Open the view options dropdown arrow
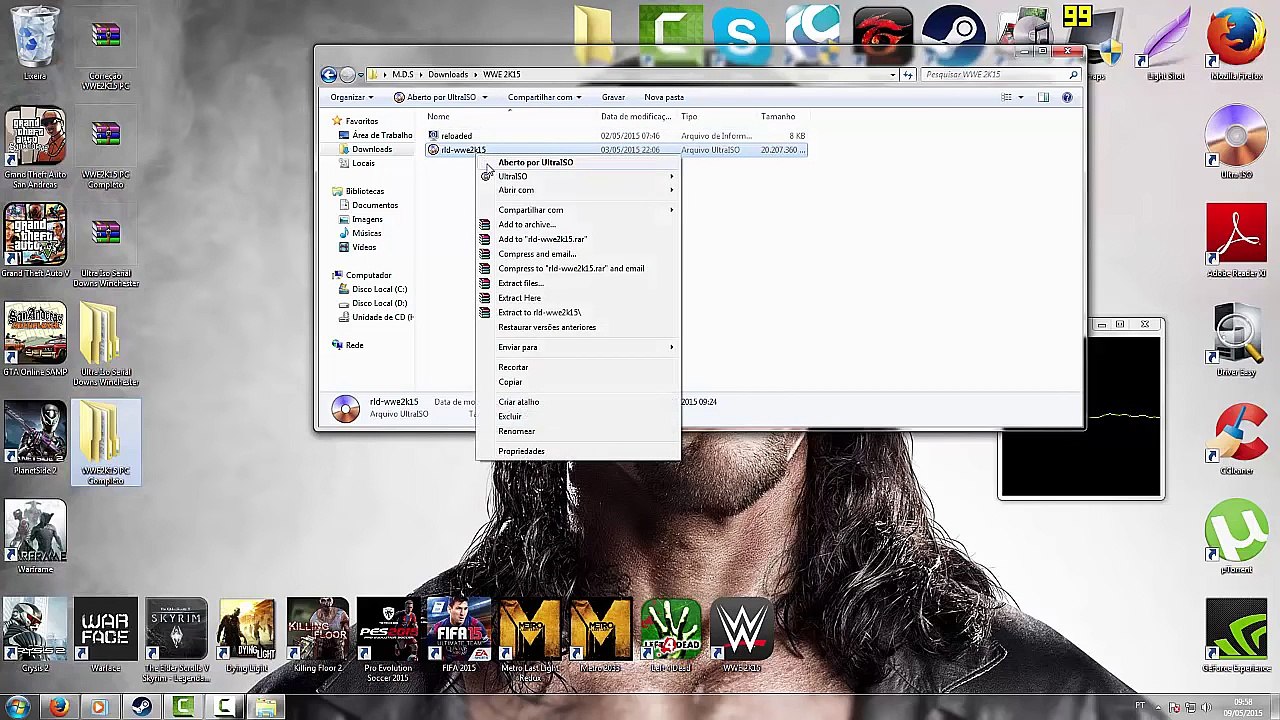Viewport: 1280px width, 720px height. coord(1020,97)
